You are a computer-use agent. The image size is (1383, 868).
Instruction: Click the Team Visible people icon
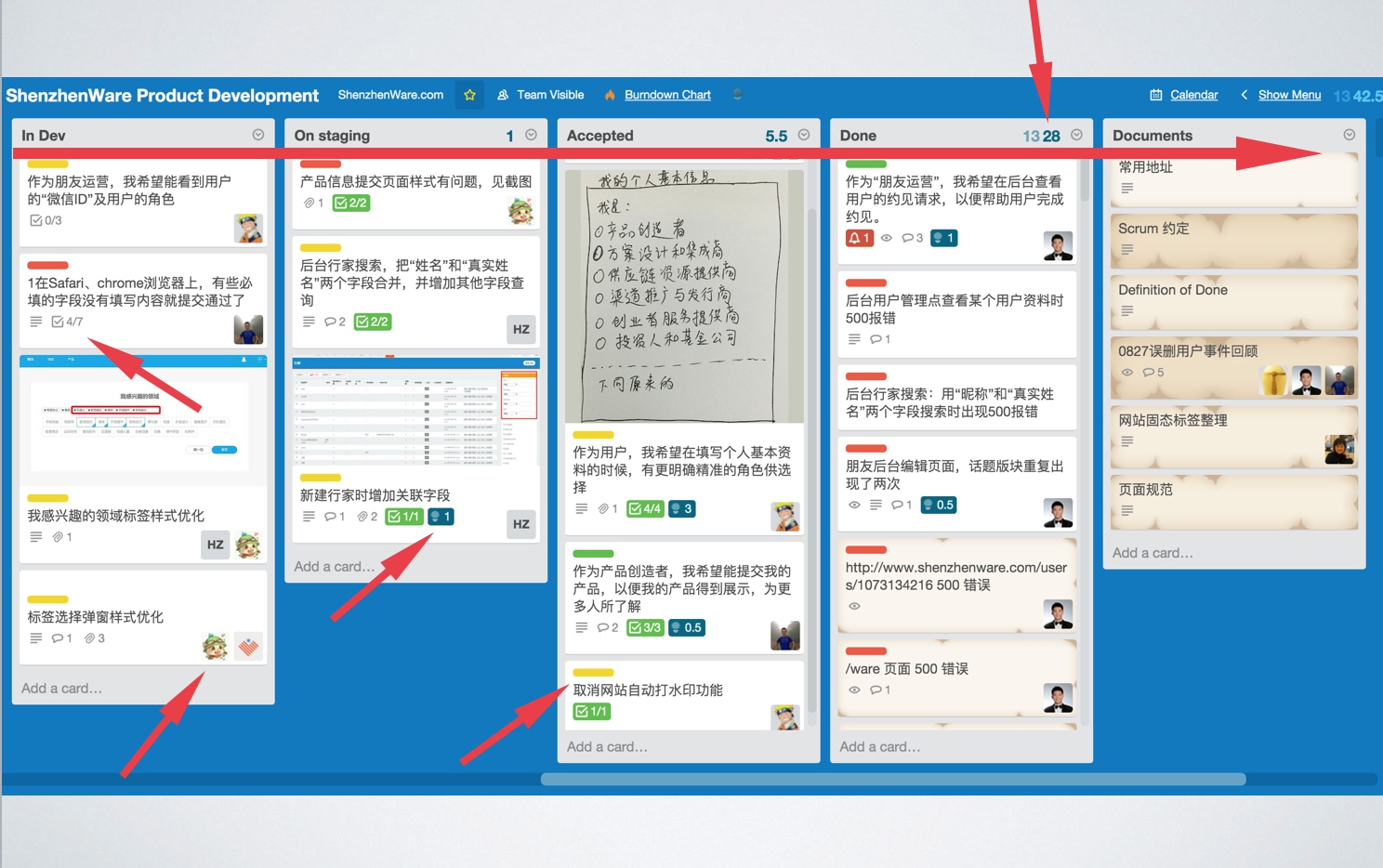tap(503, 95)
